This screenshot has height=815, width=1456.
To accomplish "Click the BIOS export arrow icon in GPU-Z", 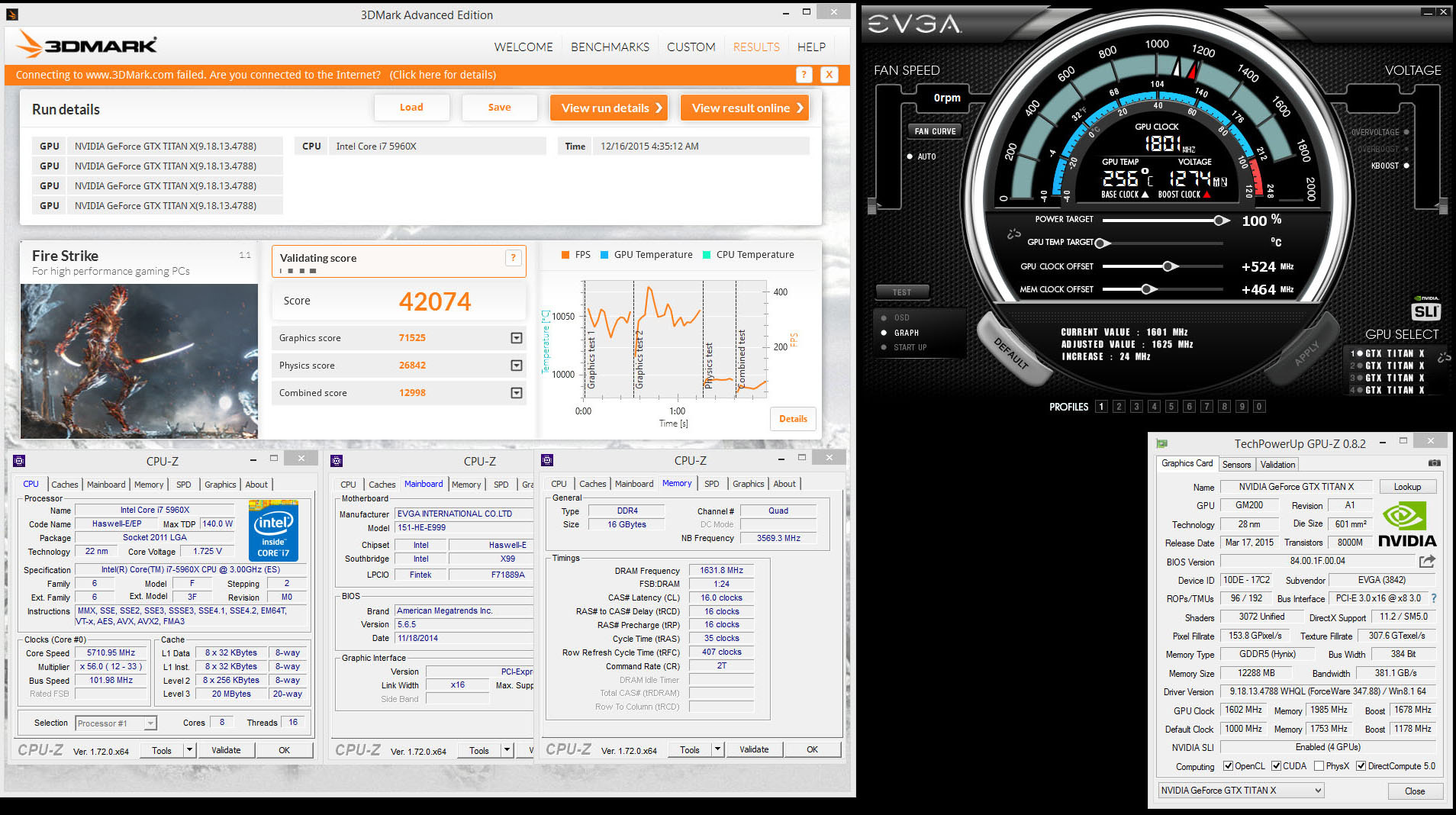I will click(1427, 561).
